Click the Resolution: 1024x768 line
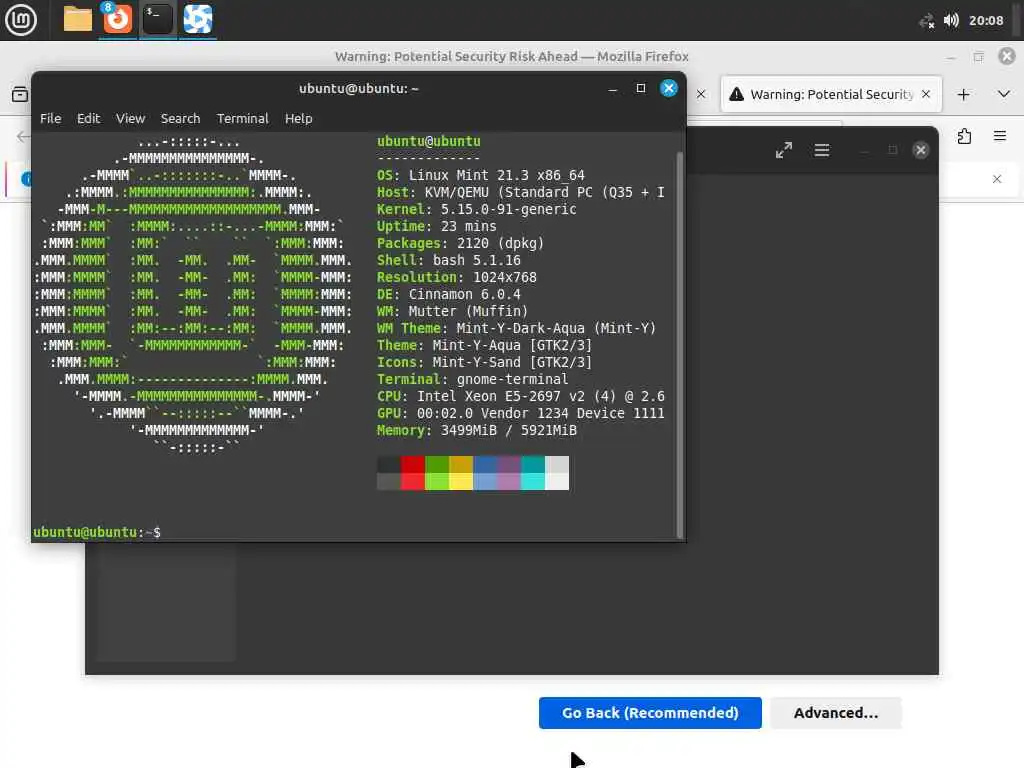The image size is (1024, 768). pos(456,277)
